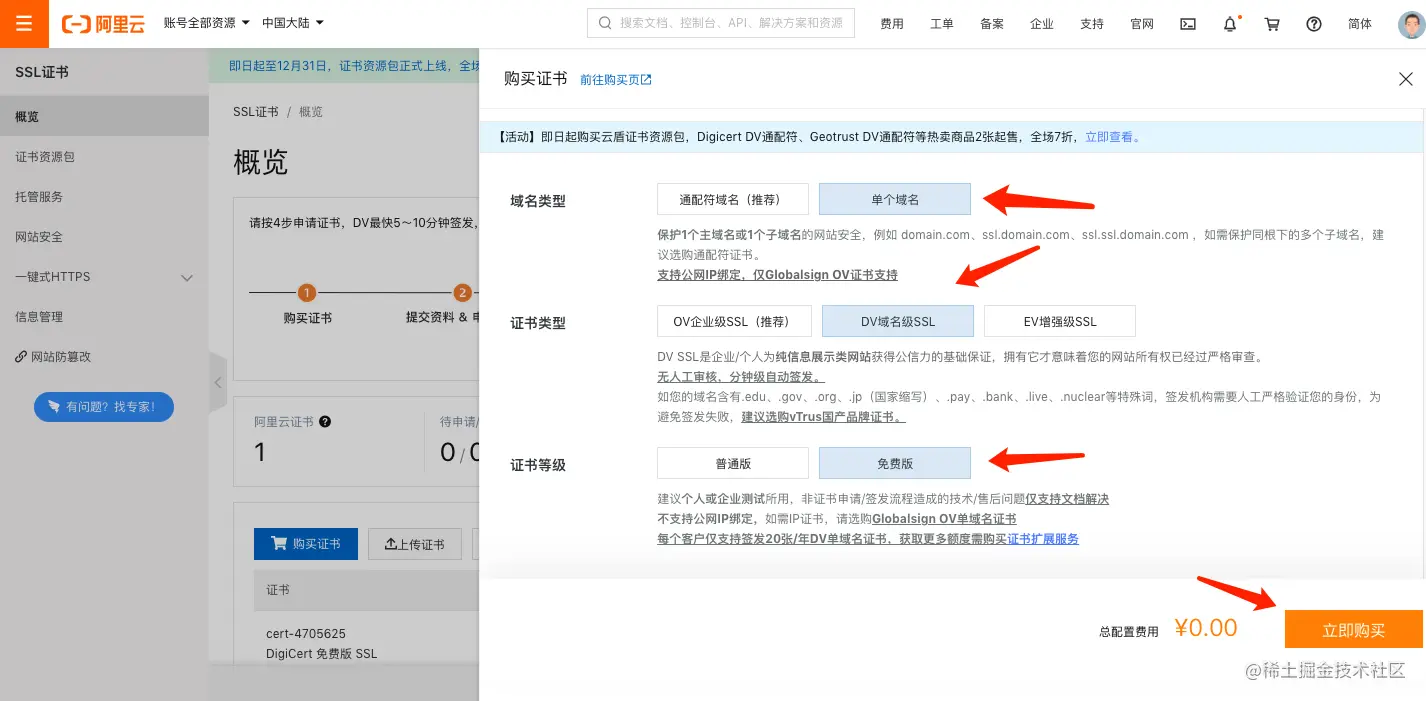This screenshot has height=701, width=1426.
Task: Click the external link icon beside 前往购买页
Action: tap(646, 80)
